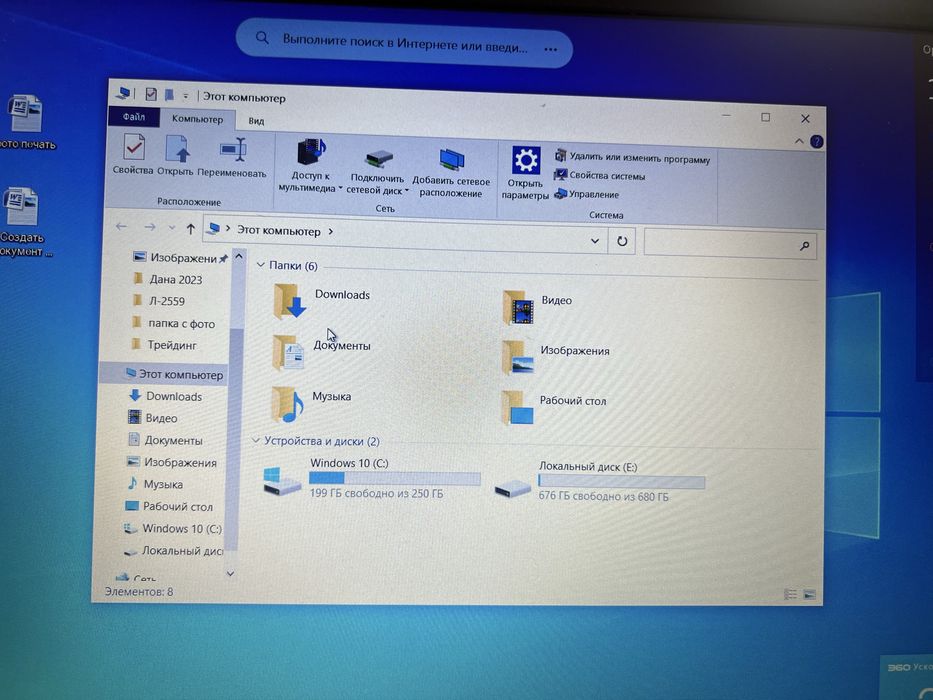
Task: Select Видео in navigation pane
Action: 153,418
